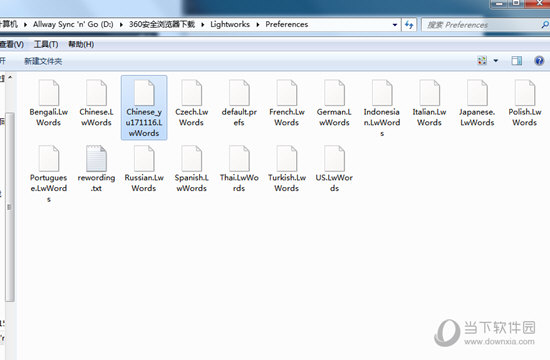Open the 帮助(H) menu
The image size is (550, 360).
pos(81,44)
